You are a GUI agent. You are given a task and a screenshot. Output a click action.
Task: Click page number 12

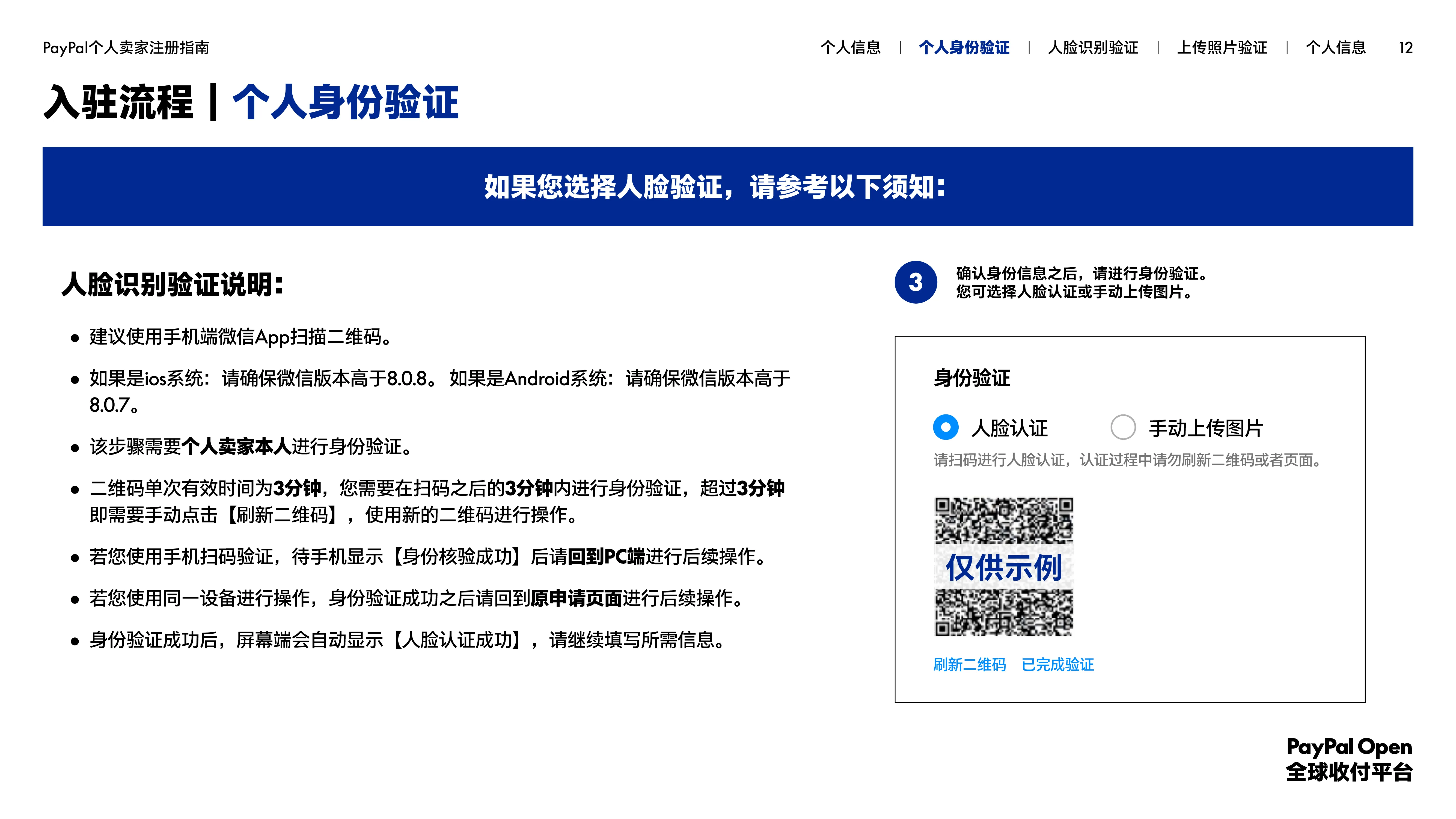(x=1406, y=48)
